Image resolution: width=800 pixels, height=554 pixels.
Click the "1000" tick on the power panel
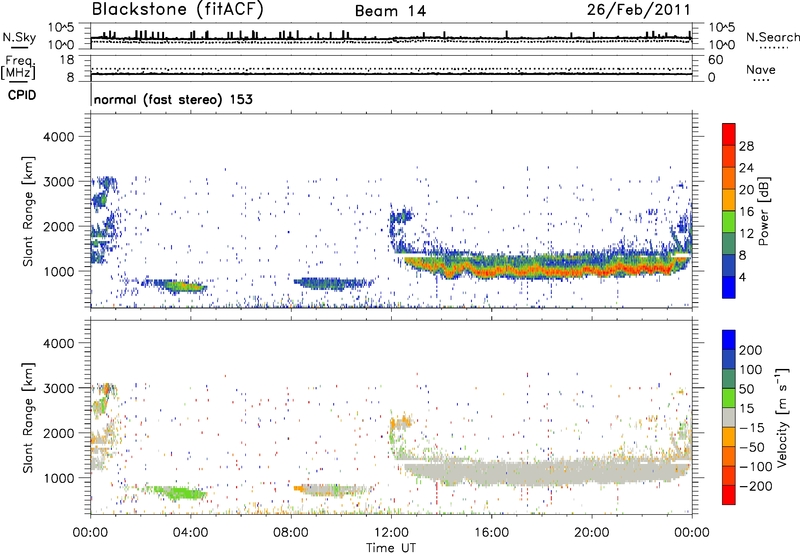[x=58, y=271]
